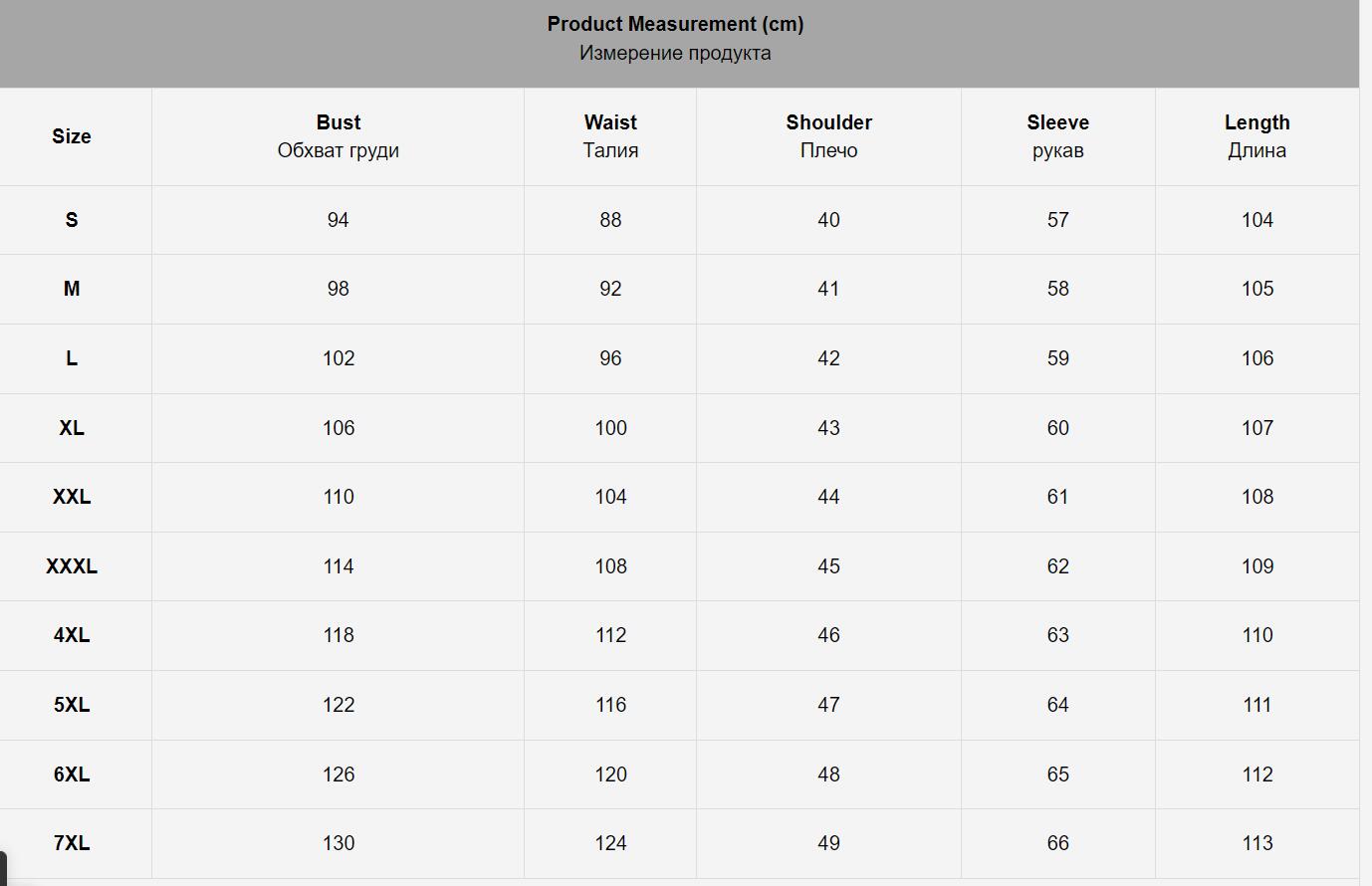Select the M size row label
1372x886 pixels.
click(72, 289)
